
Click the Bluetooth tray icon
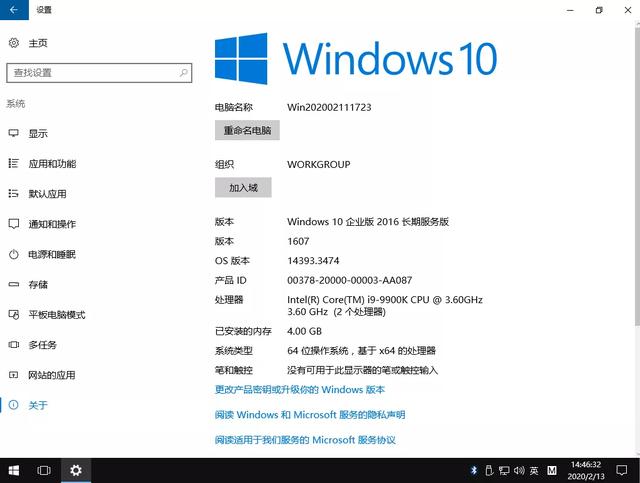coord(473,470)
